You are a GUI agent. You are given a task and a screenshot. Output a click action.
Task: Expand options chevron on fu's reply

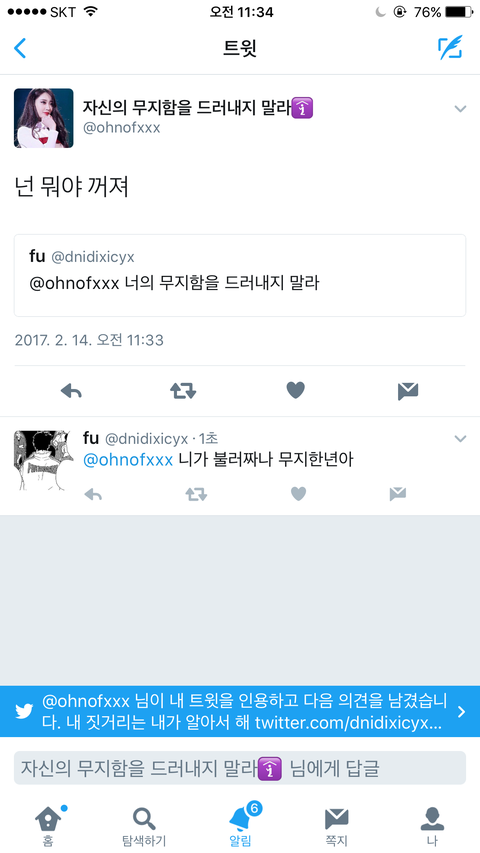click(x=460, y=438)
